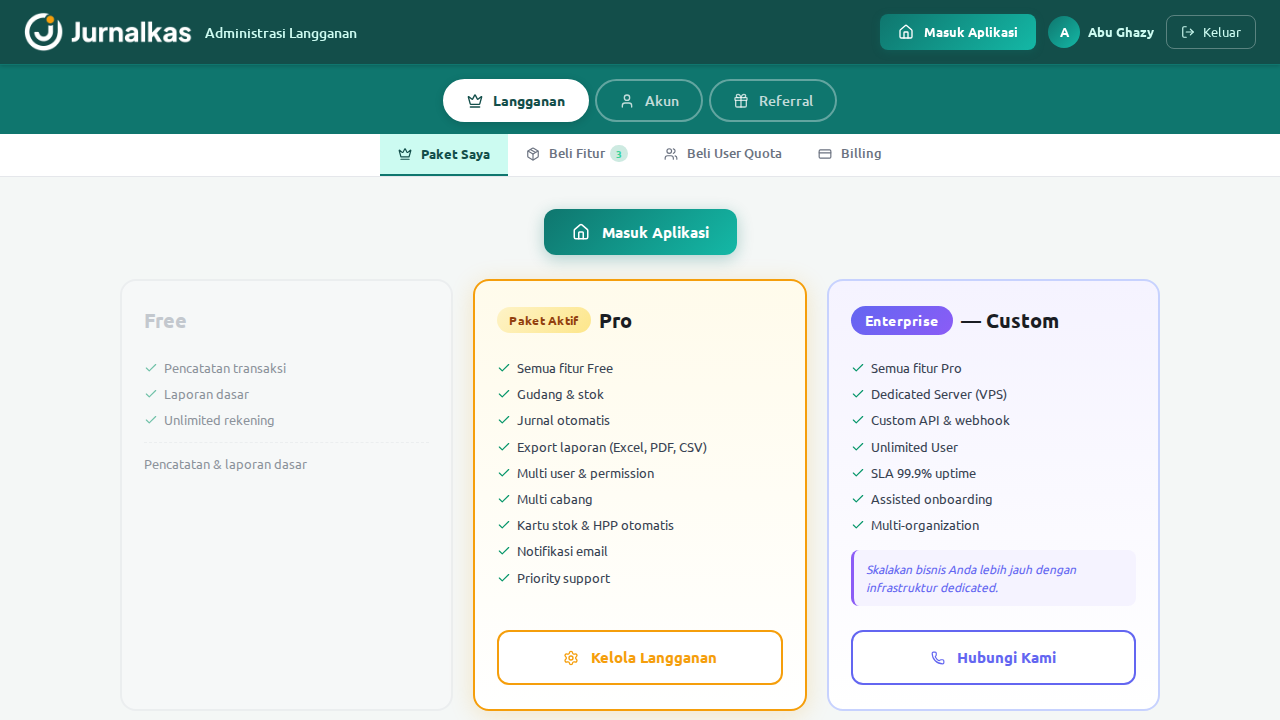Click the Multi-organization feature

(925, 525)
